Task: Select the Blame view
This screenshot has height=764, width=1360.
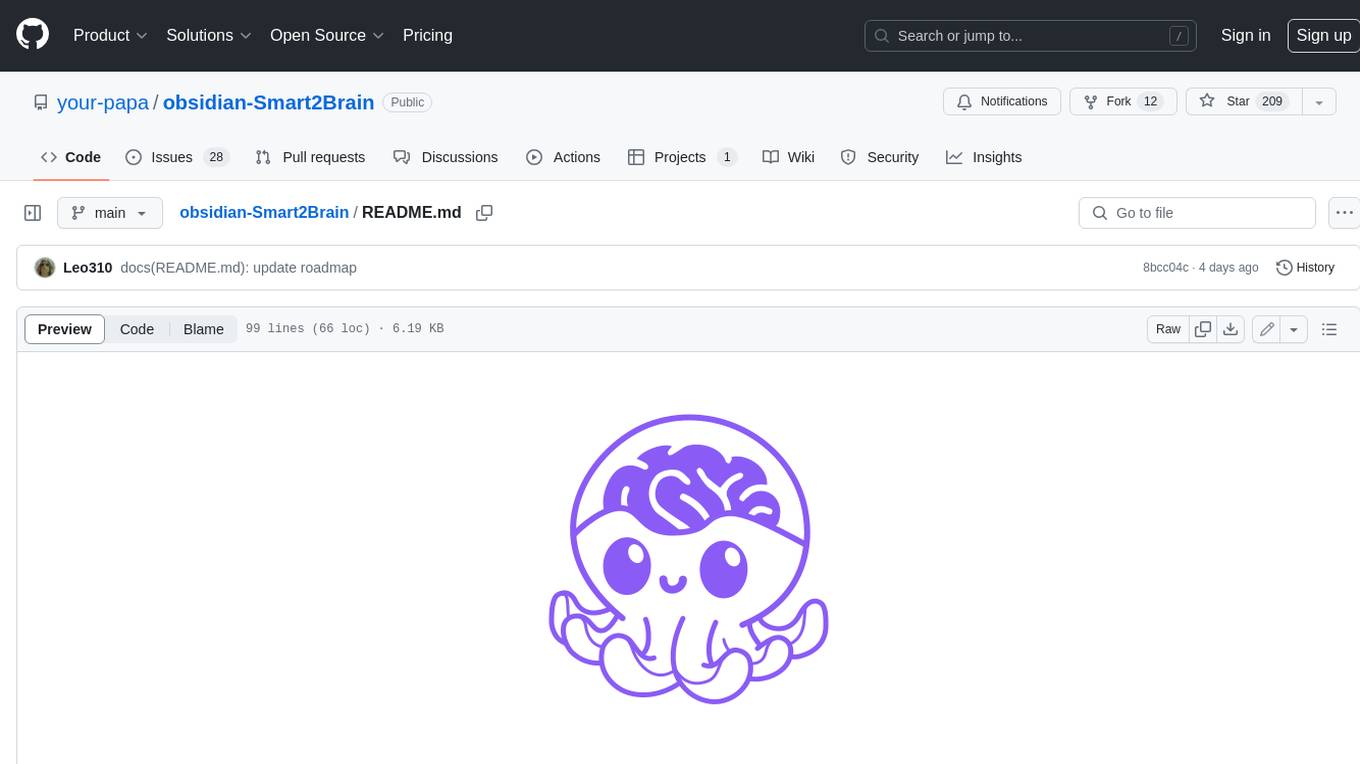Action: pyautogui.click(x=203, y=329)
